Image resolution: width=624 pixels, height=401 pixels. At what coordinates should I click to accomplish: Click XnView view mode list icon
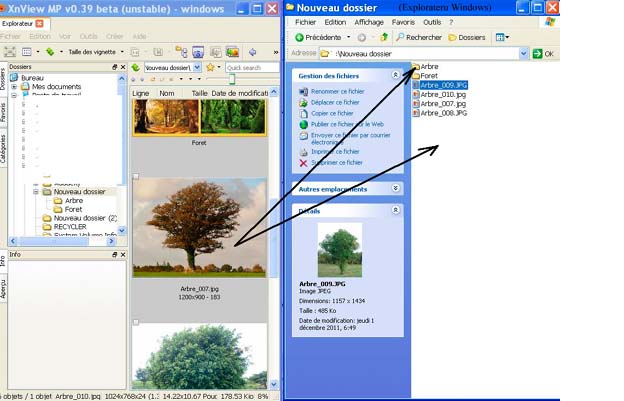tap(27, 52)
